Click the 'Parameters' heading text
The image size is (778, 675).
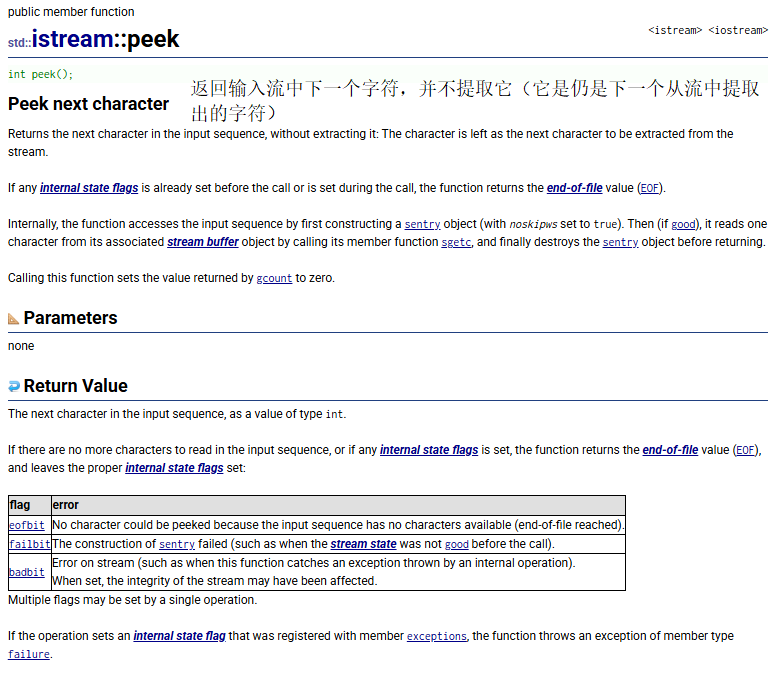coord(70,318)
